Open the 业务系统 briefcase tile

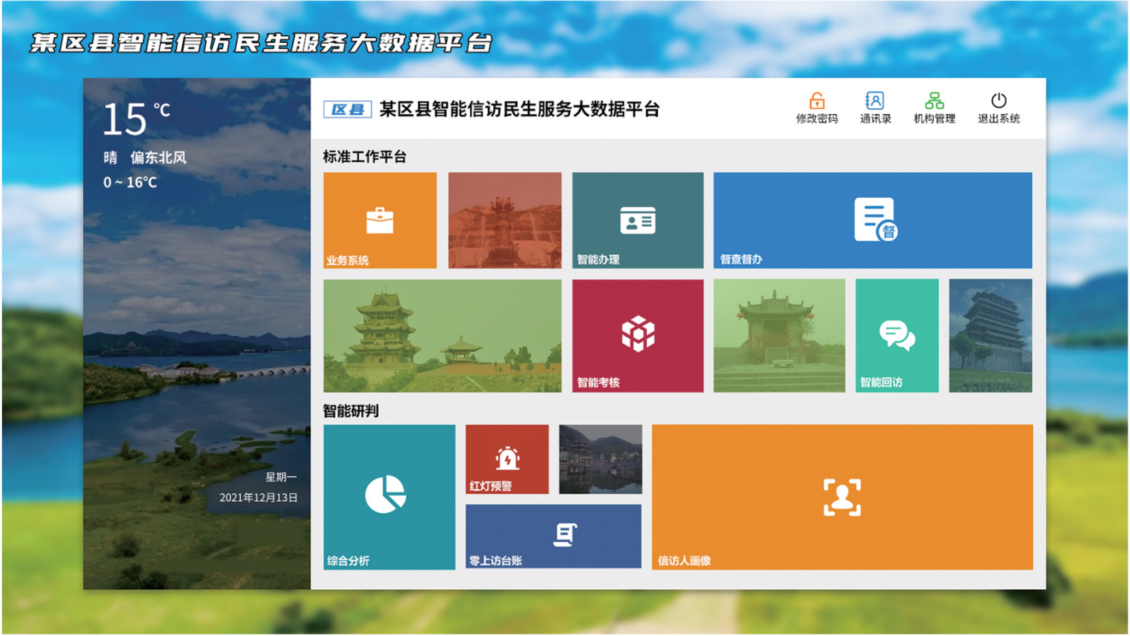coord(380,220)
